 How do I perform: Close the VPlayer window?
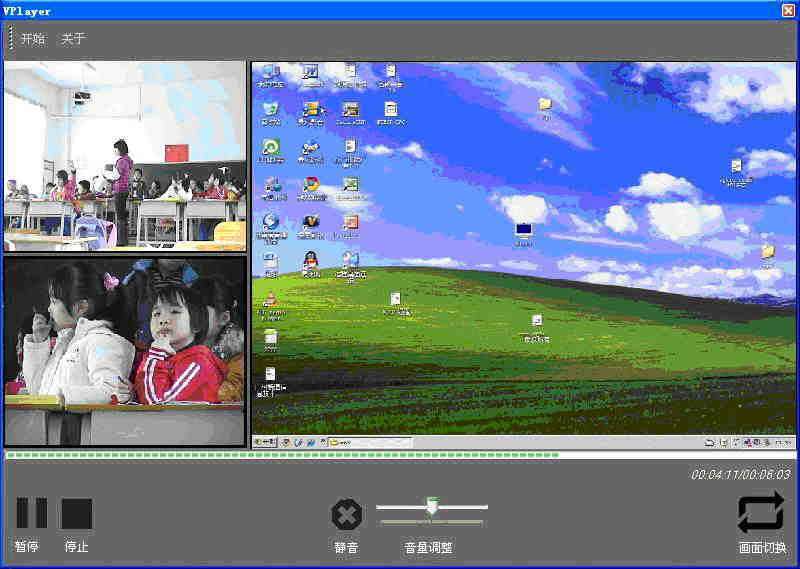coord(788,10)
